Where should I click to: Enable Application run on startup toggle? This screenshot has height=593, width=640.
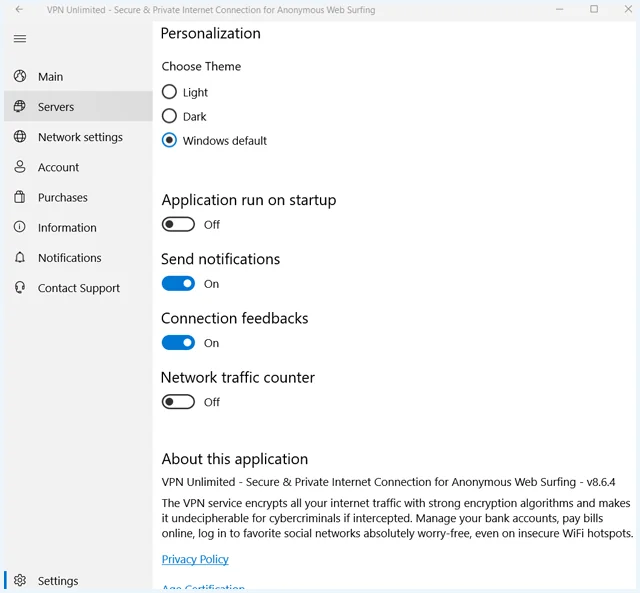pos(178,224)
